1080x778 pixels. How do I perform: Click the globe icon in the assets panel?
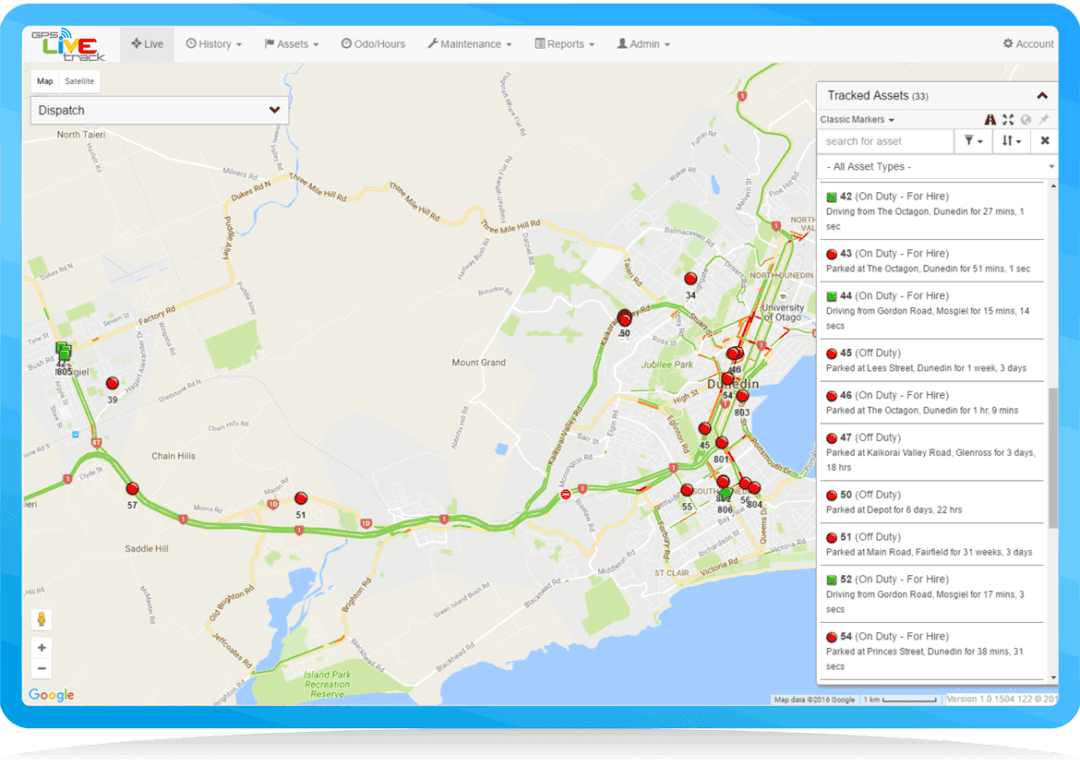pyautogui.click(x=1025, y=119)
